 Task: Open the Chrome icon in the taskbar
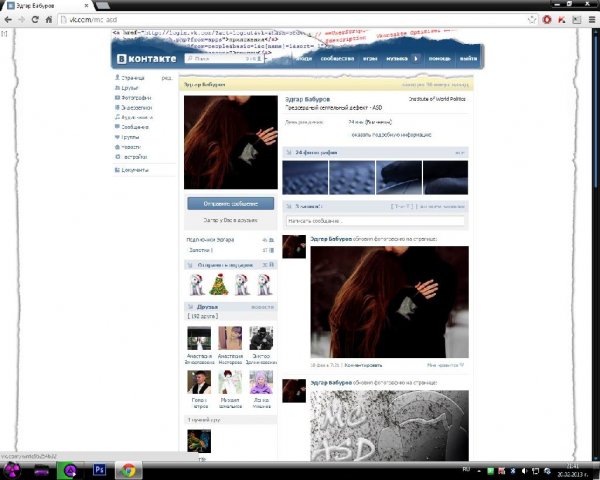tap(129, 470)
